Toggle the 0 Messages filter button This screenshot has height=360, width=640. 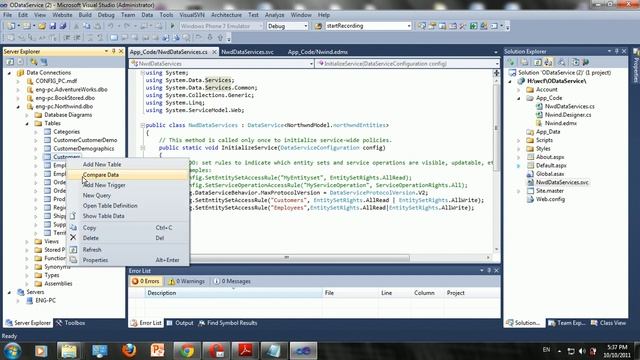click(232, 281)
